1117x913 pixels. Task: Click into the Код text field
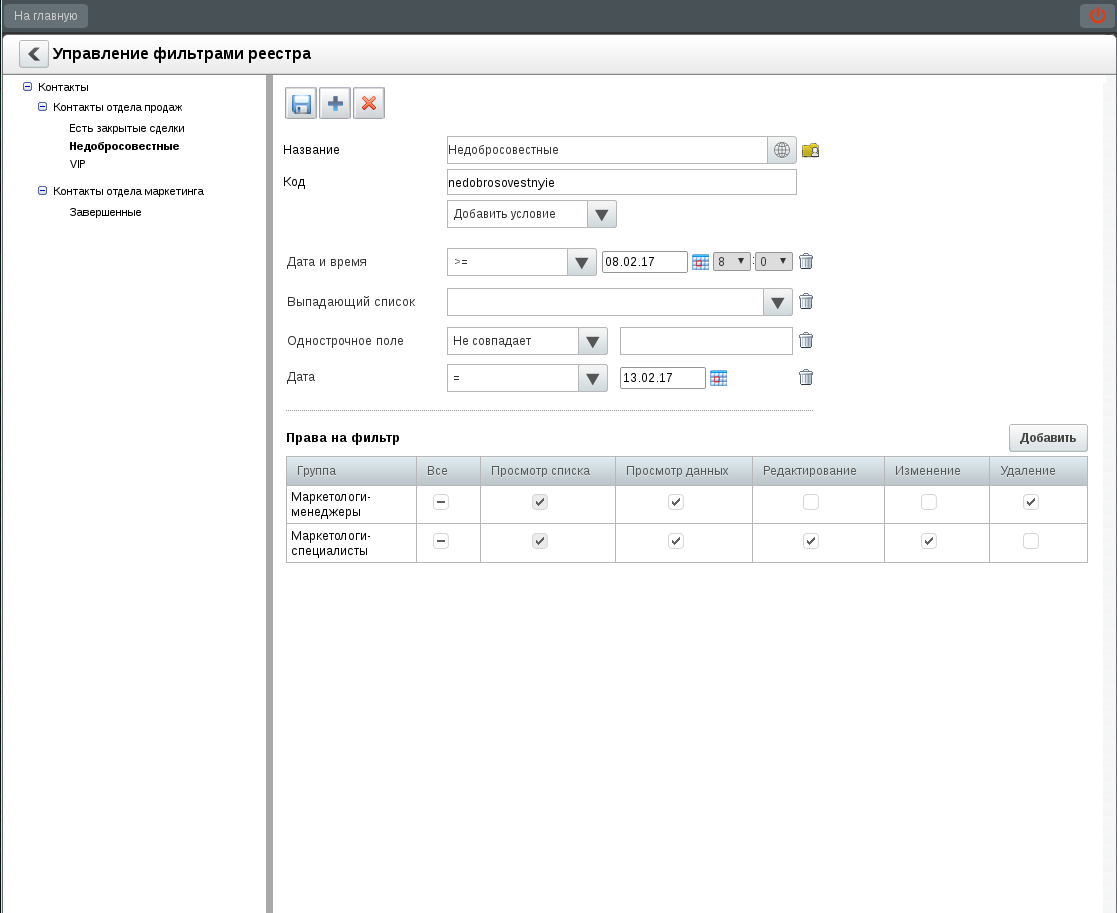click(x=621, y=182)
